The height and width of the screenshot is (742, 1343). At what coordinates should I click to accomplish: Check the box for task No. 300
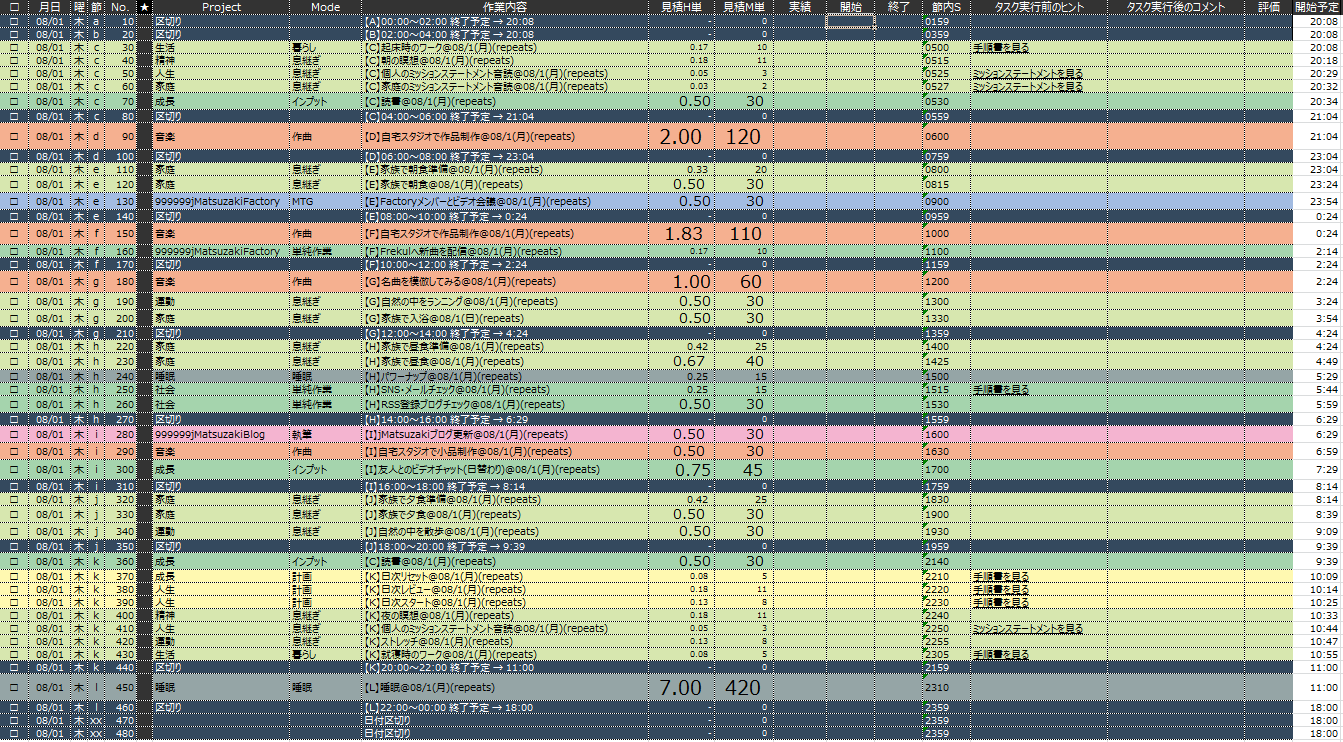[x=14, y=469]
